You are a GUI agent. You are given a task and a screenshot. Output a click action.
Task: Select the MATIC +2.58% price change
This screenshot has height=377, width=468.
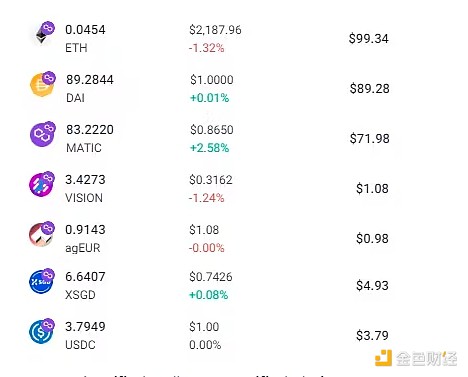(209, 148)
